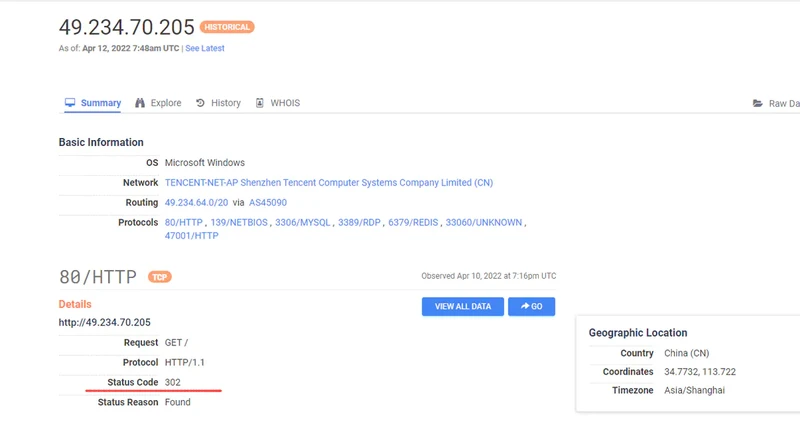Click the IP address heading 49.234.70.205
The image size is (800, 428).
click(127, 27)
